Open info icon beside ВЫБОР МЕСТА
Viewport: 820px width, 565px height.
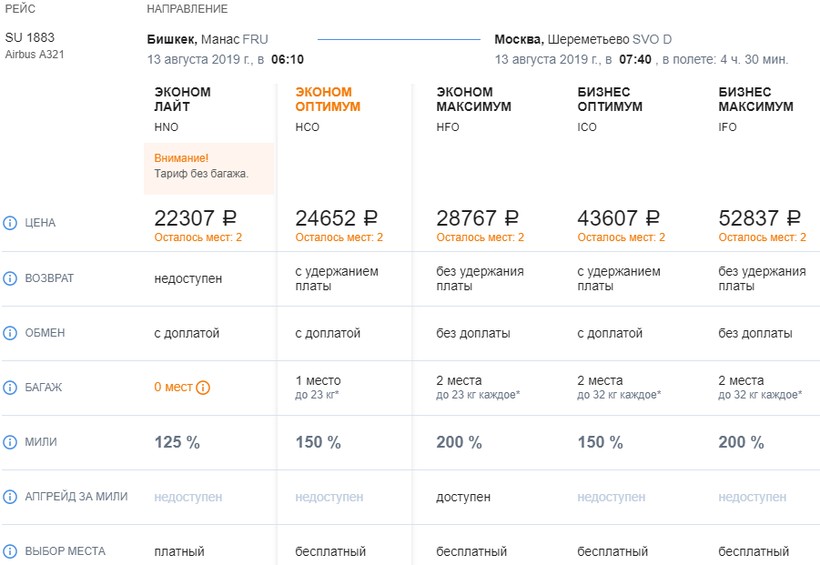point(10,551)
